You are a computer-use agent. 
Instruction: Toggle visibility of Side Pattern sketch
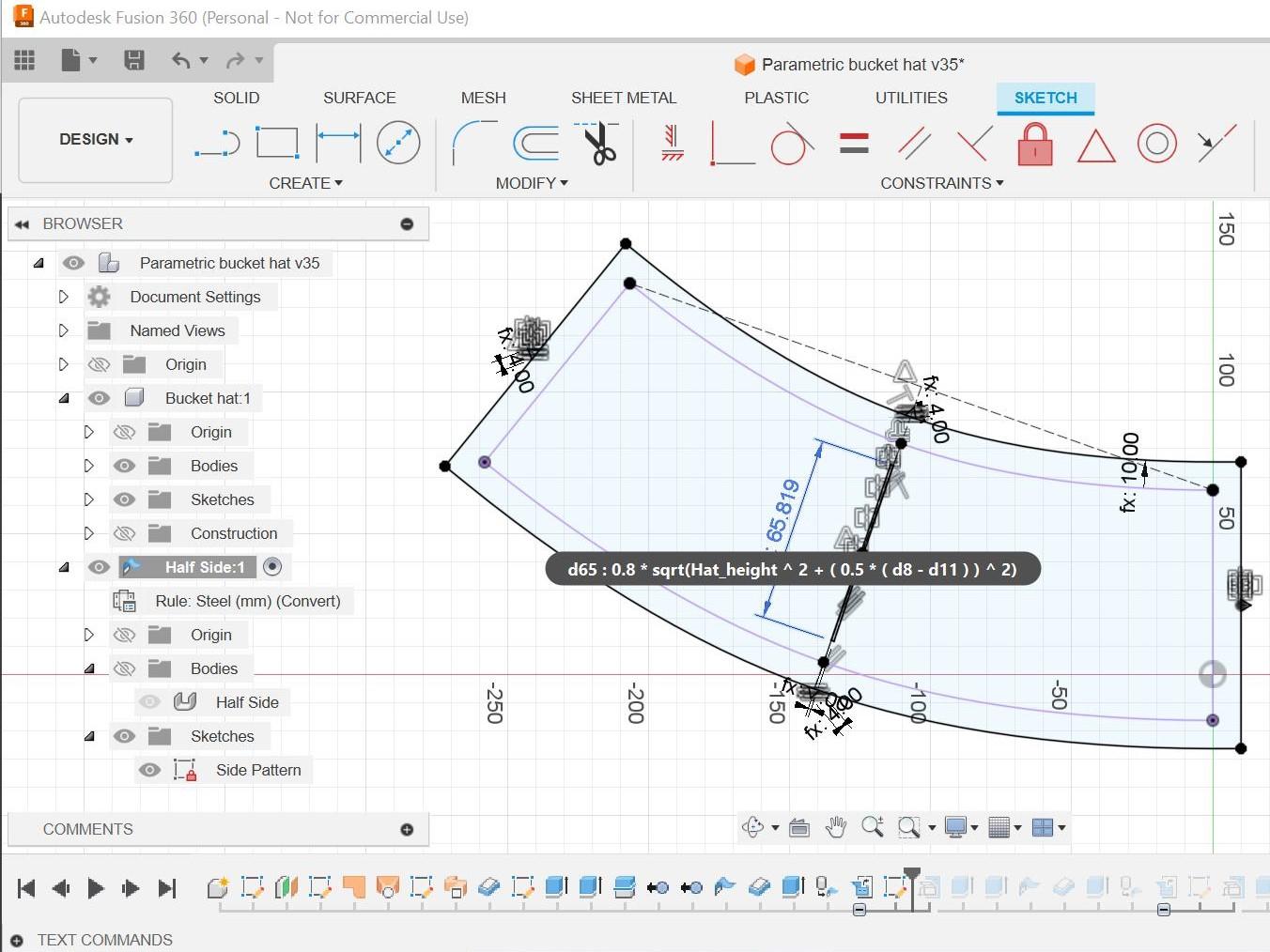149,770
